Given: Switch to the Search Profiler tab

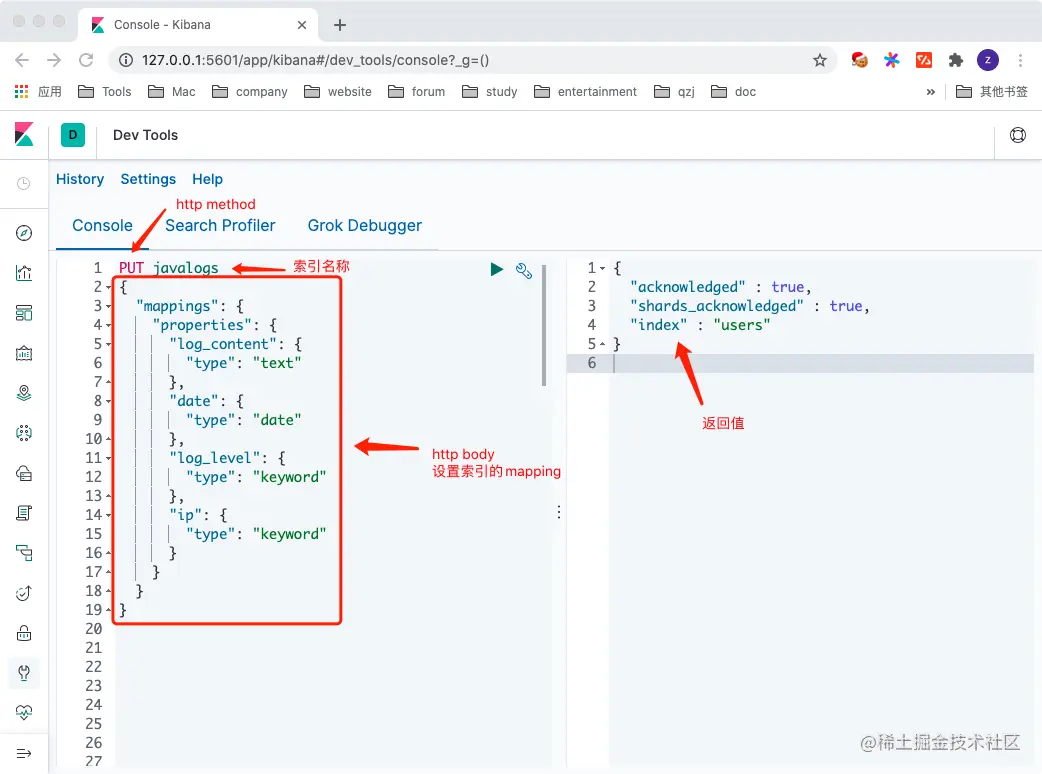Looking at the screenshot, I should click(220, 226).
